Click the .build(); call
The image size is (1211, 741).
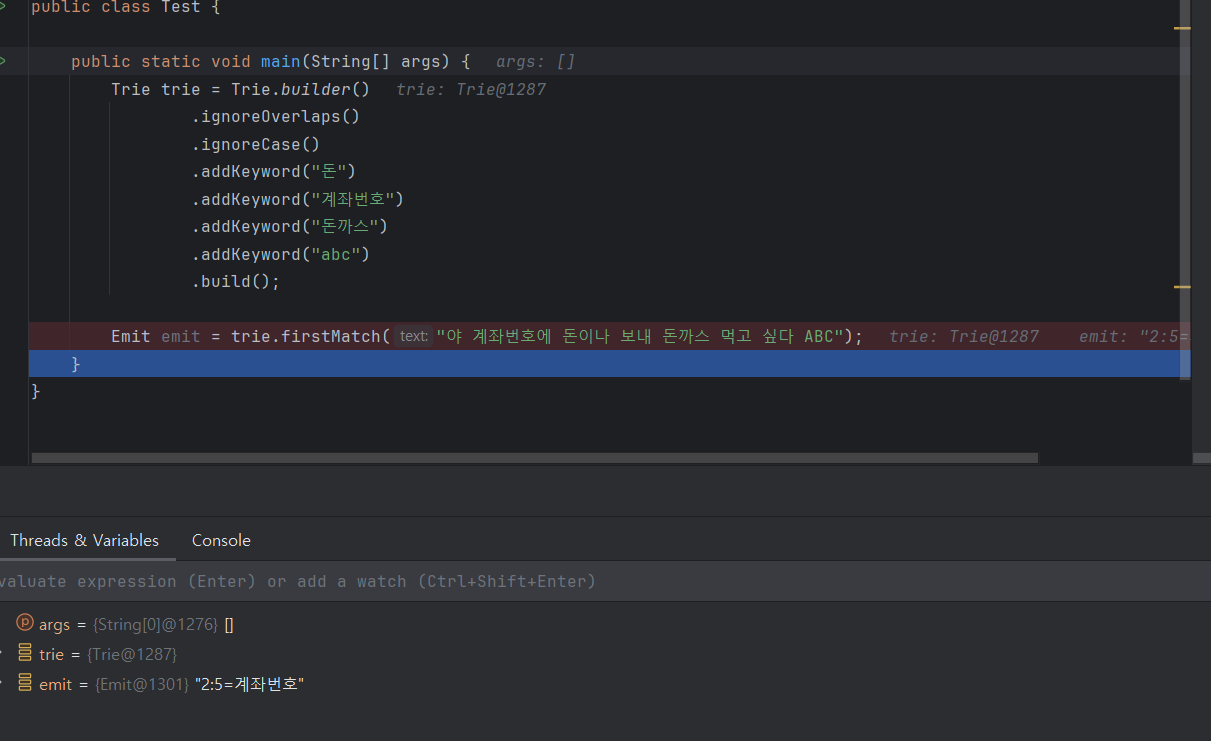point(236,281)
